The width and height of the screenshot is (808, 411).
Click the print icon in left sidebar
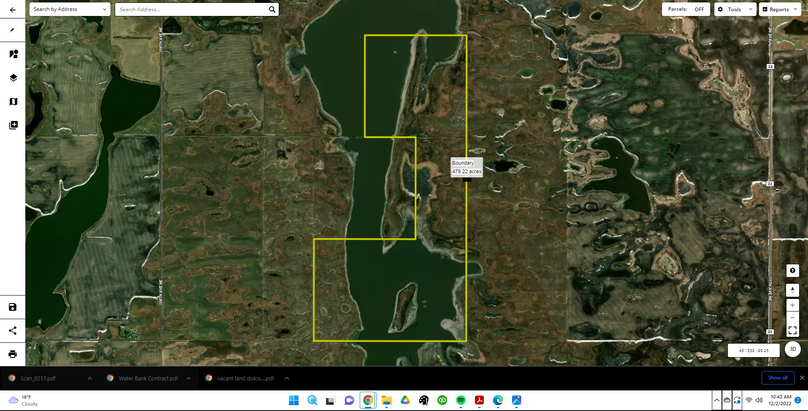coord(13,354)
